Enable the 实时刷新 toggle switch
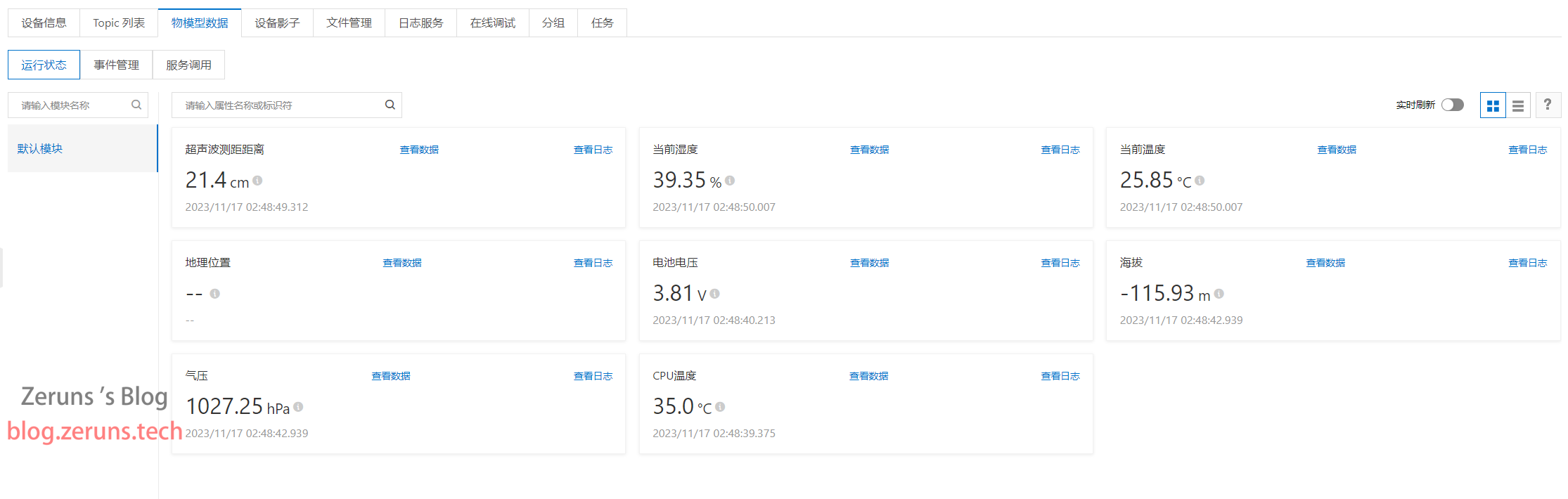 click(x=1452, y=105)
